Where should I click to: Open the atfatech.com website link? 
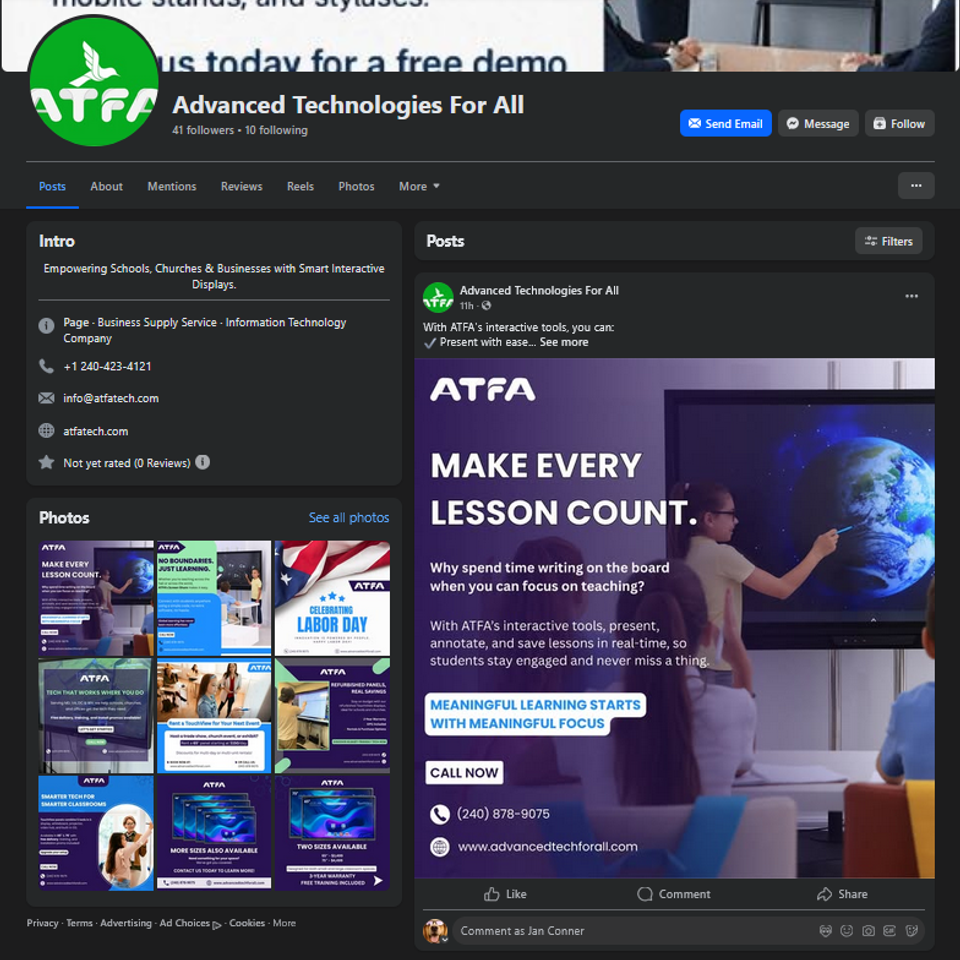[x=96, y=431]
